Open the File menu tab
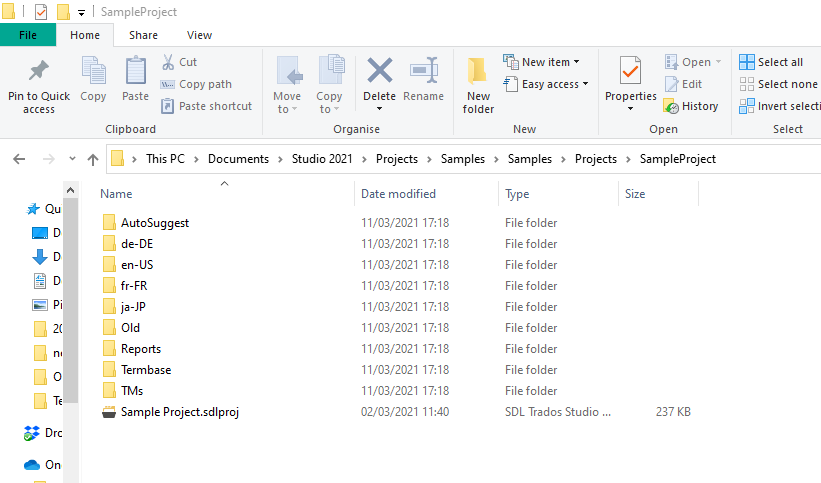 click(x=28, y=35)
